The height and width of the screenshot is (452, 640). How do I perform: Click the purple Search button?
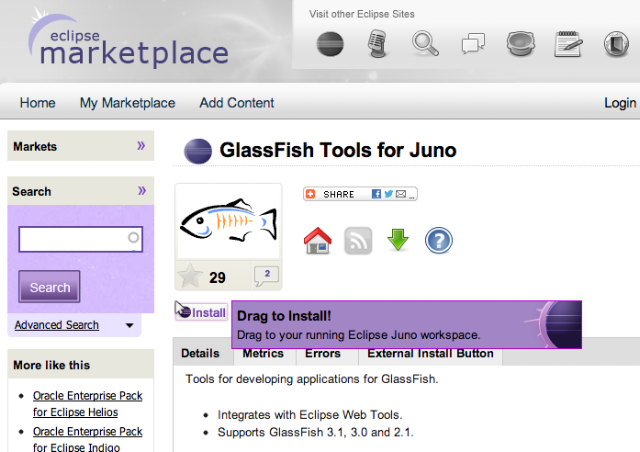coord(49,287)
